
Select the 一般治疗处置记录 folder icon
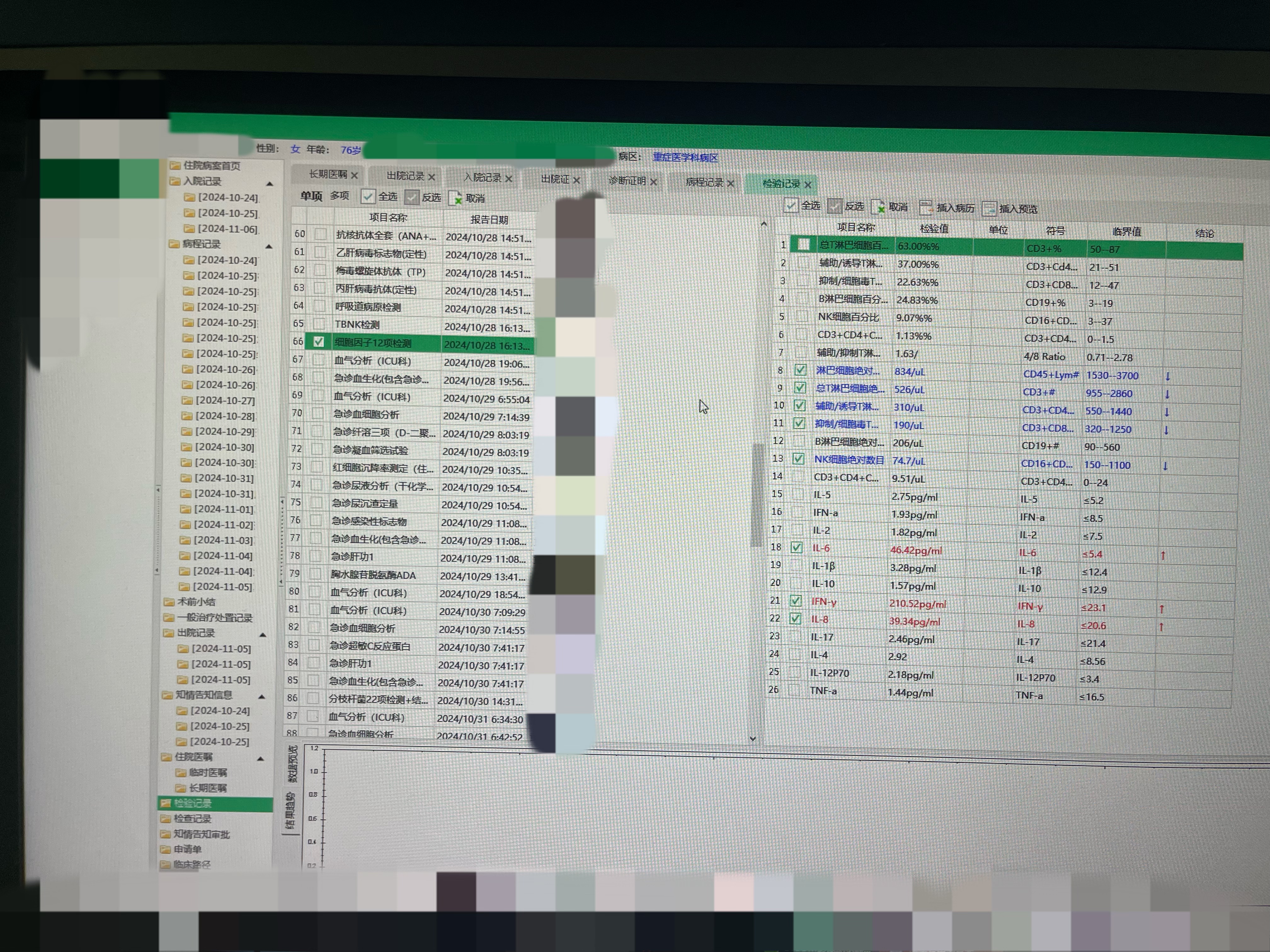coord(168,617)
